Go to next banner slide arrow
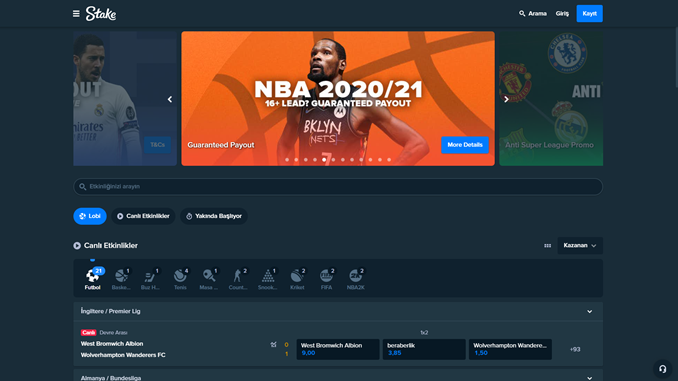The image size is (678, 381). coord(506,99)
